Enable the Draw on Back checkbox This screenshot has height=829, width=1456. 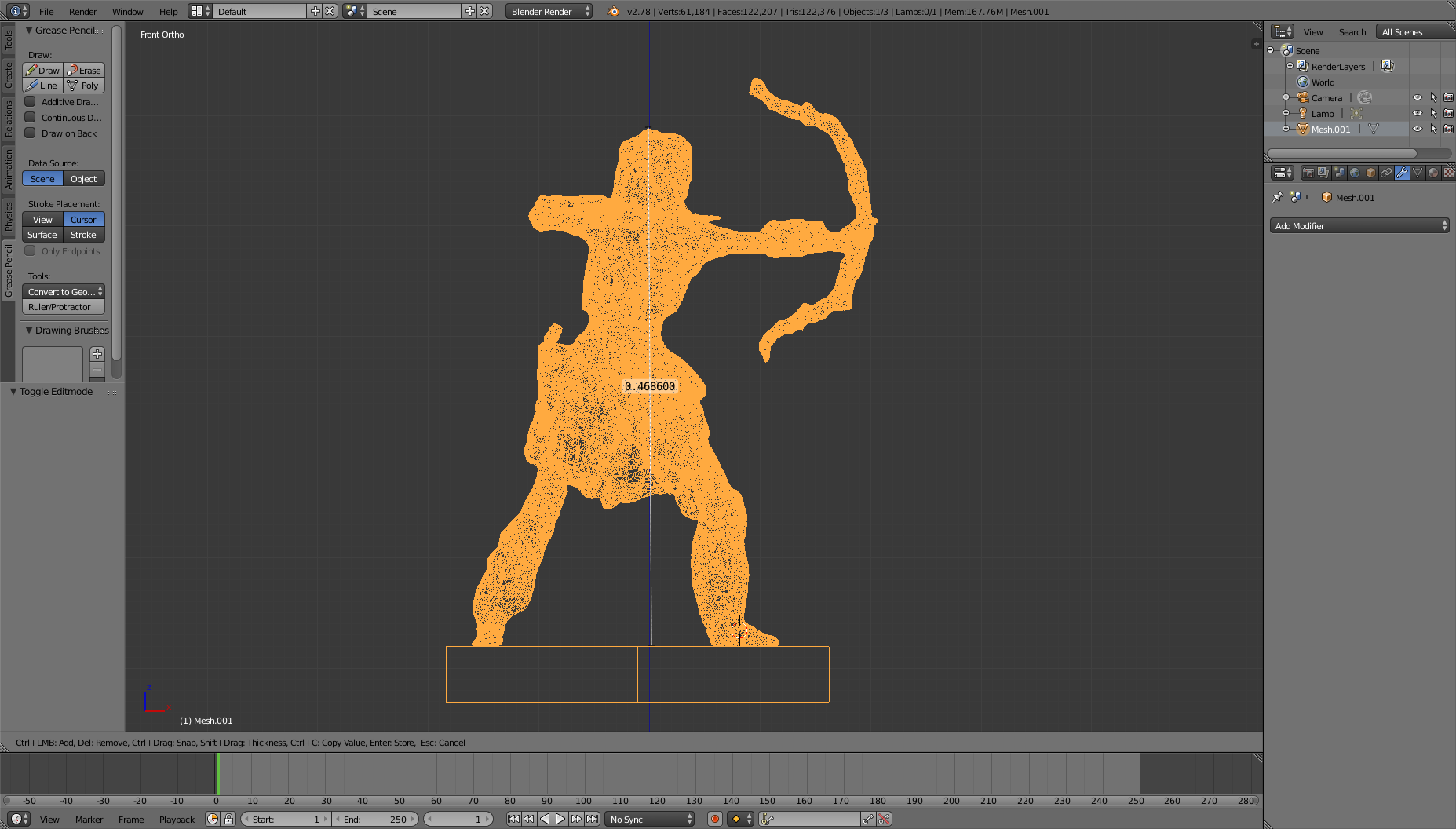30,133
